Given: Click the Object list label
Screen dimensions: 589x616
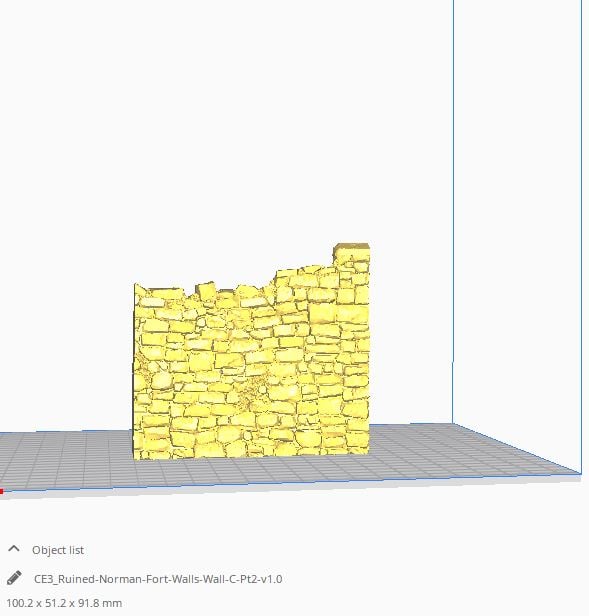Looking at the screenshot, I should pos(58,550).
